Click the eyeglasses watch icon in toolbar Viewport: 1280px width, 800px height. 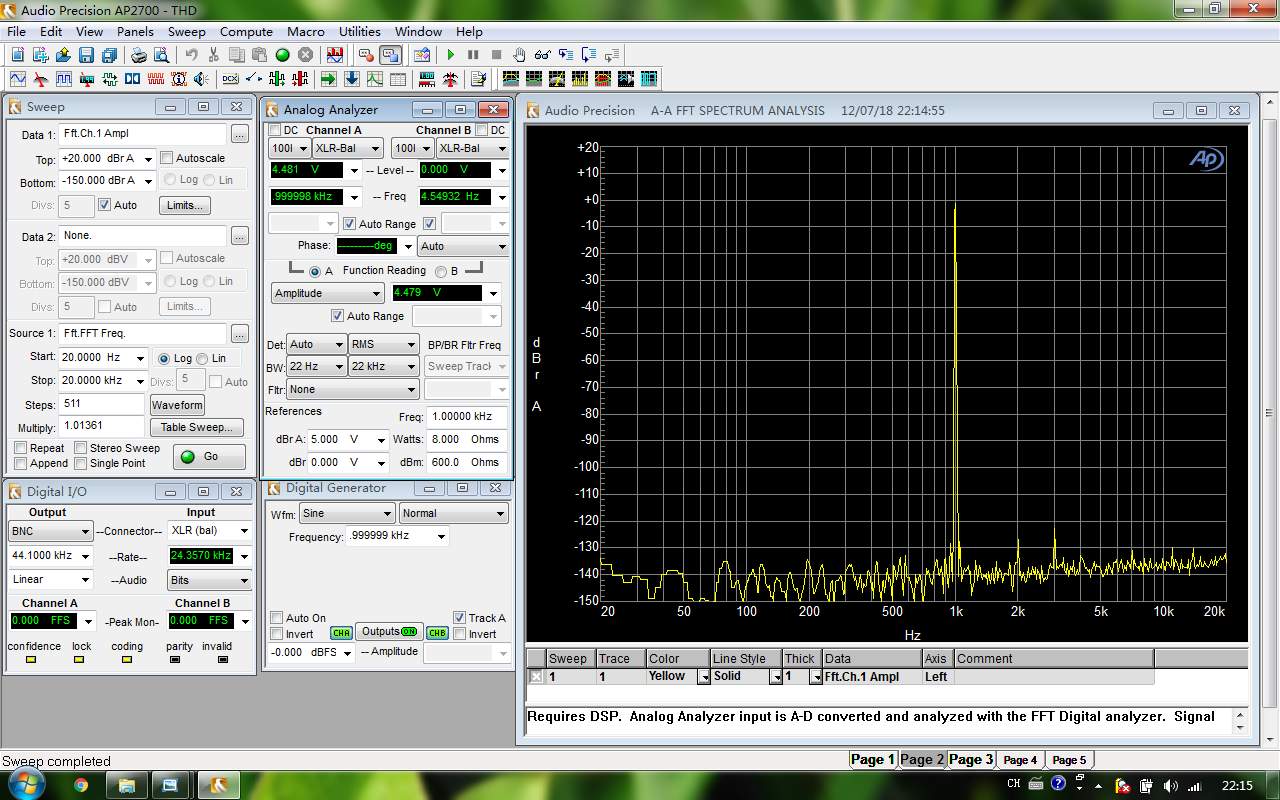[x=542, y=55]
